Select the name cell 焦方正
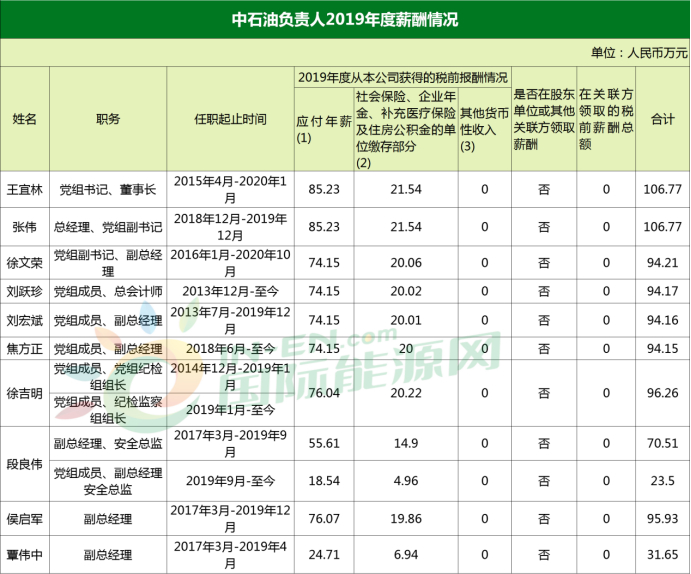The image size is (691, 574). pyautogui.click(x=25, y=349)
